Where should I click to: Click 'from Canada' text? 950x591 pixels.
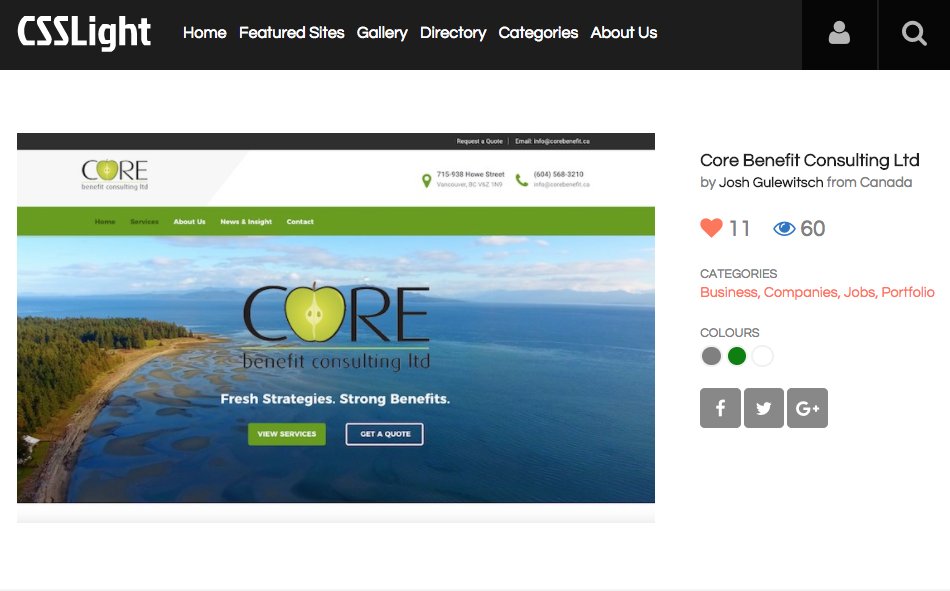[869, 182]
